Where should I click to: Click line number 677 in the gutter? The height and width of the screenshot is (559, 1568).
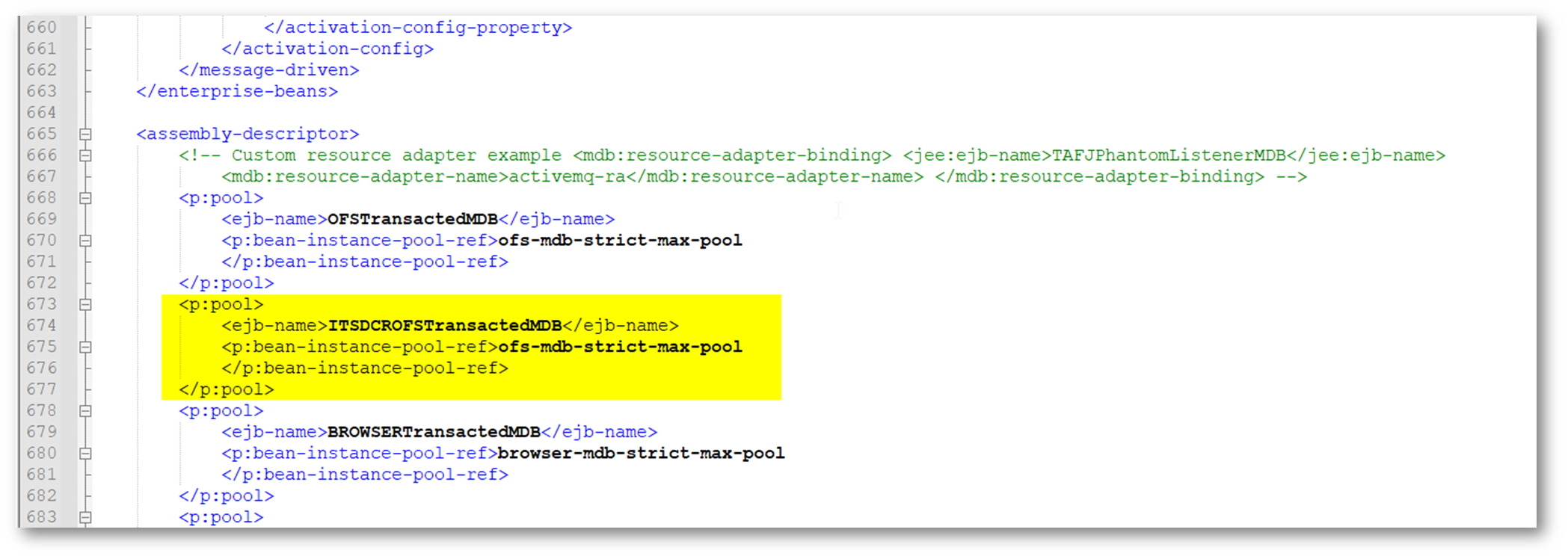coord(42,389)
